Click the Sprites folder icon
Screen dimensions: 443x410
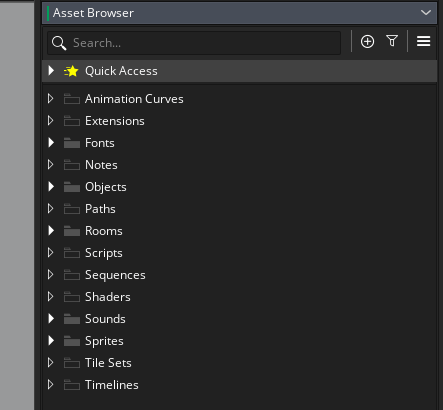72,341
